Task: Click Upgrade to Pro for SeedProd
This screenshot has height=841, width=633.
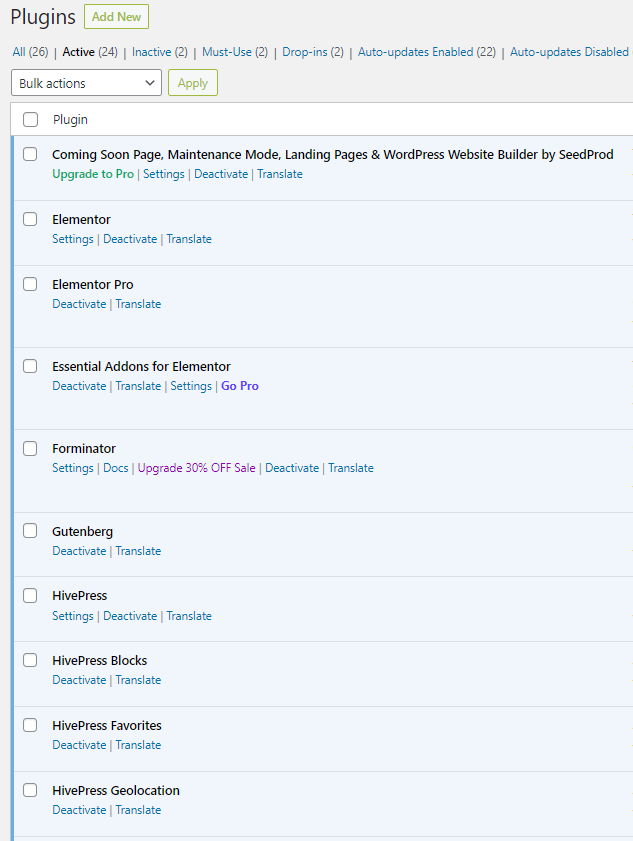Action: click(x=93, y=174)
